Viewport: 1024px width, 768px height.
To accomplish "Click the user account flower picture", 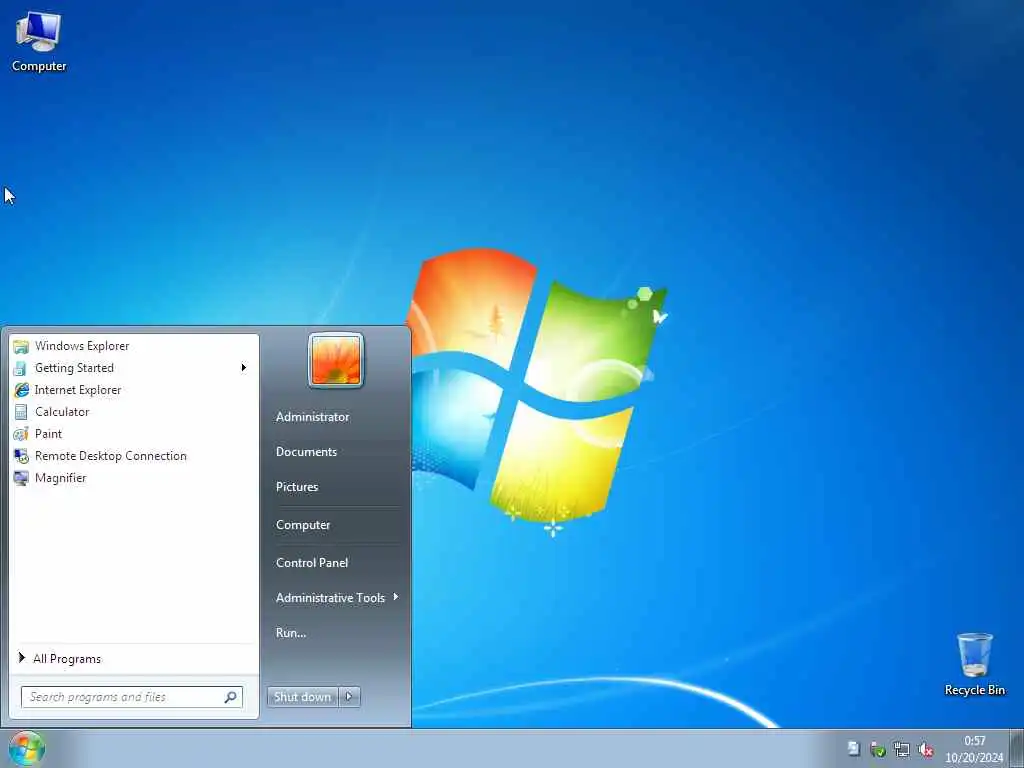I will click(x=336, y=360).
